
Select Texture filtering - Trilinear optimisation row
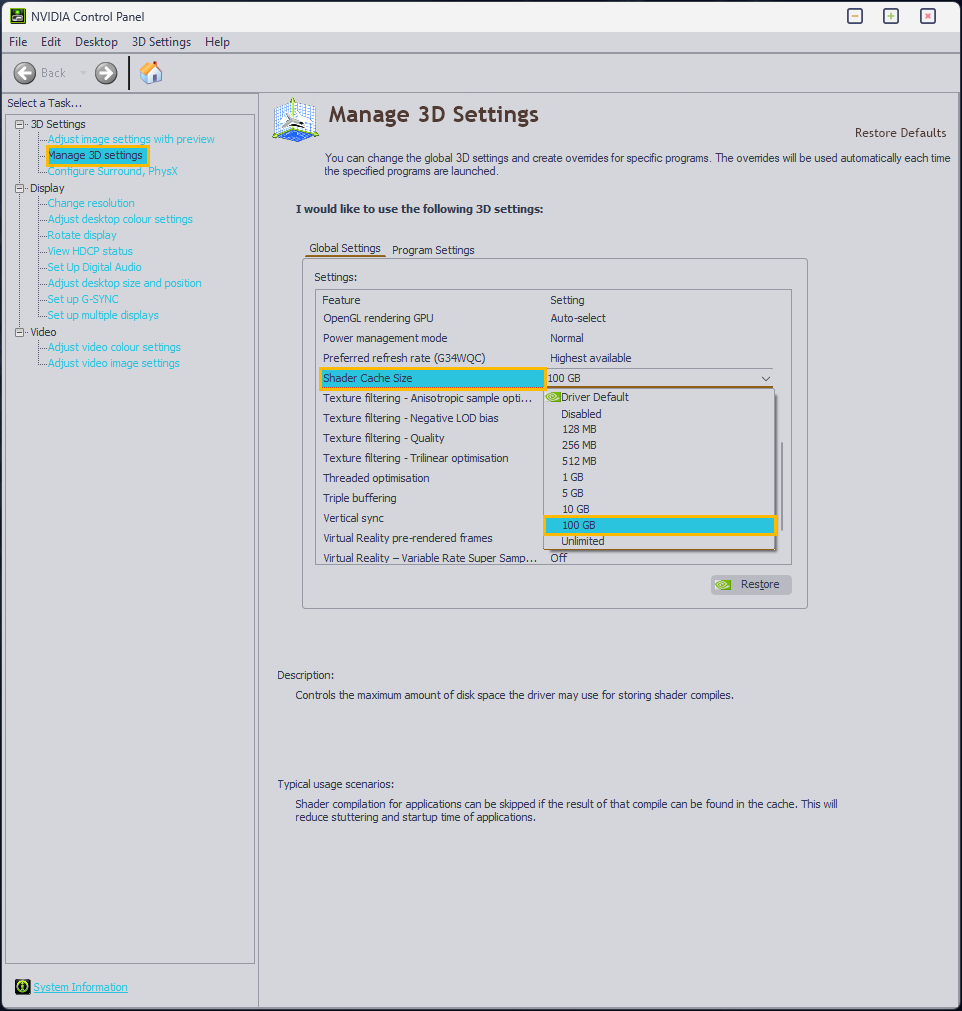pos(431,458)
